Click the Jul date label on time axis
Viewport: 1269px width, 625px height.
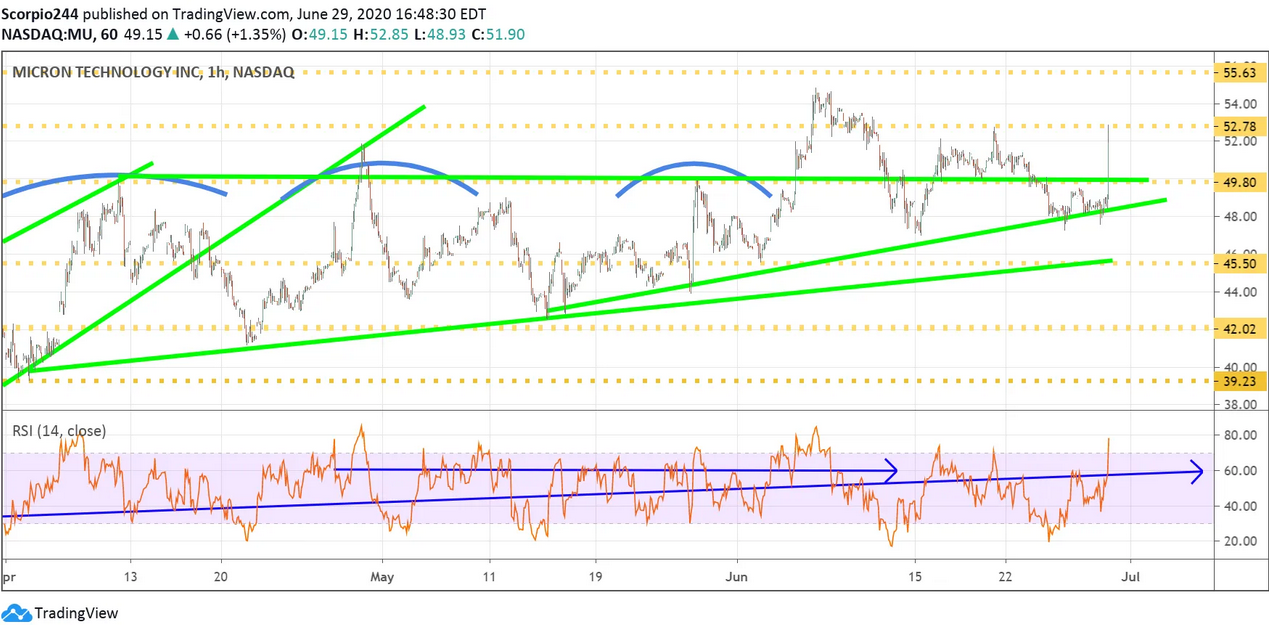(1131, 577)
